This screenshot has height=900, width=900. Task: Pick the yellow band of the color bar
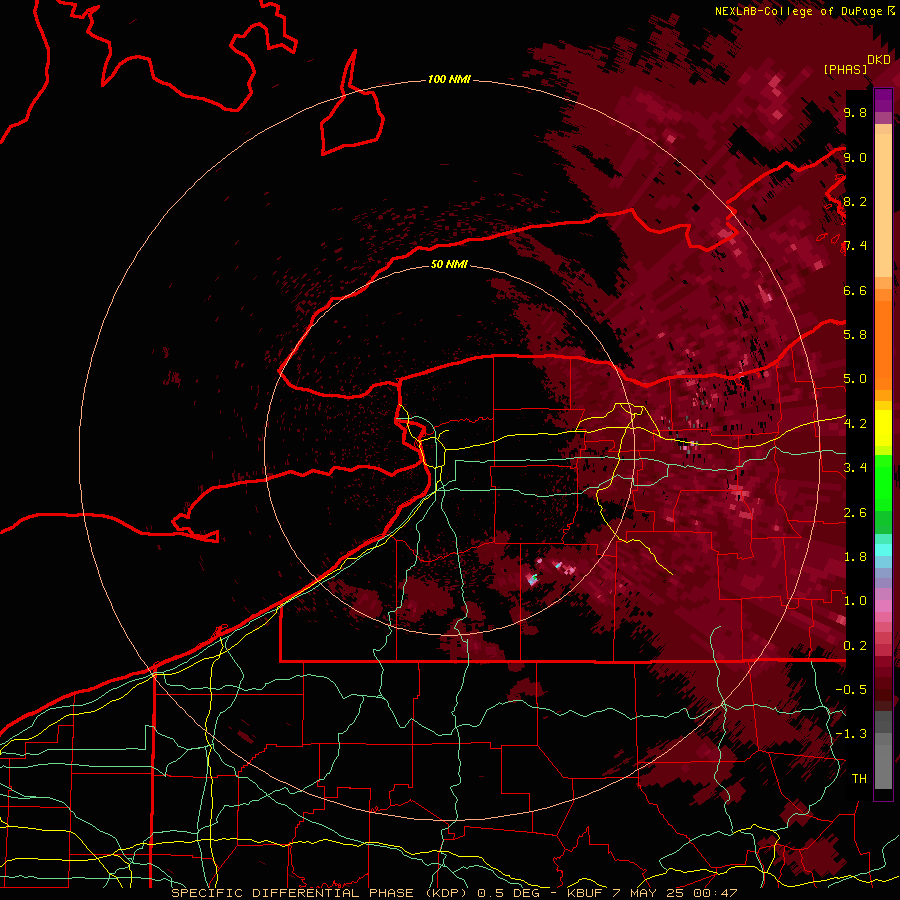click(x=883, y=428)
